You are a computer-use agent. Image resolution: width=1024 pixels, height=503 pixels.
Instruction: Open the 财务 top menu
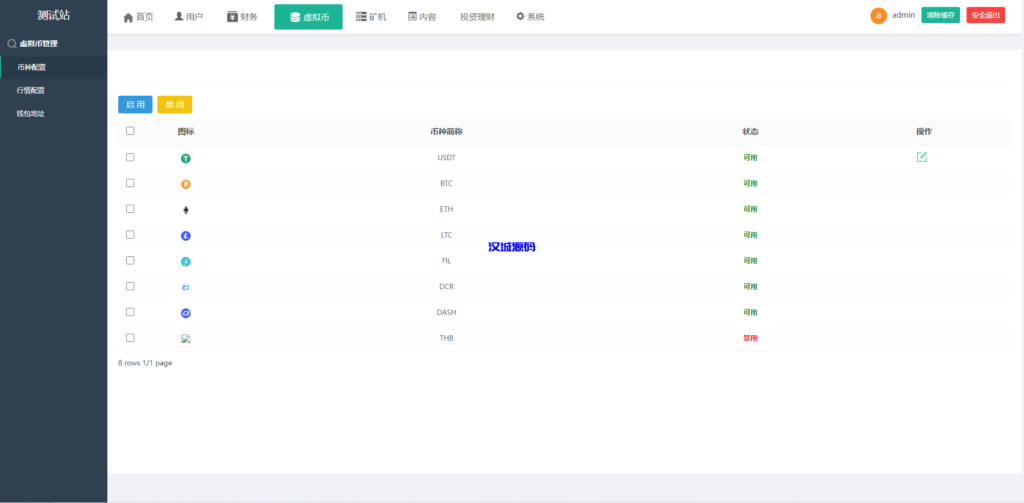click(242, 17)
